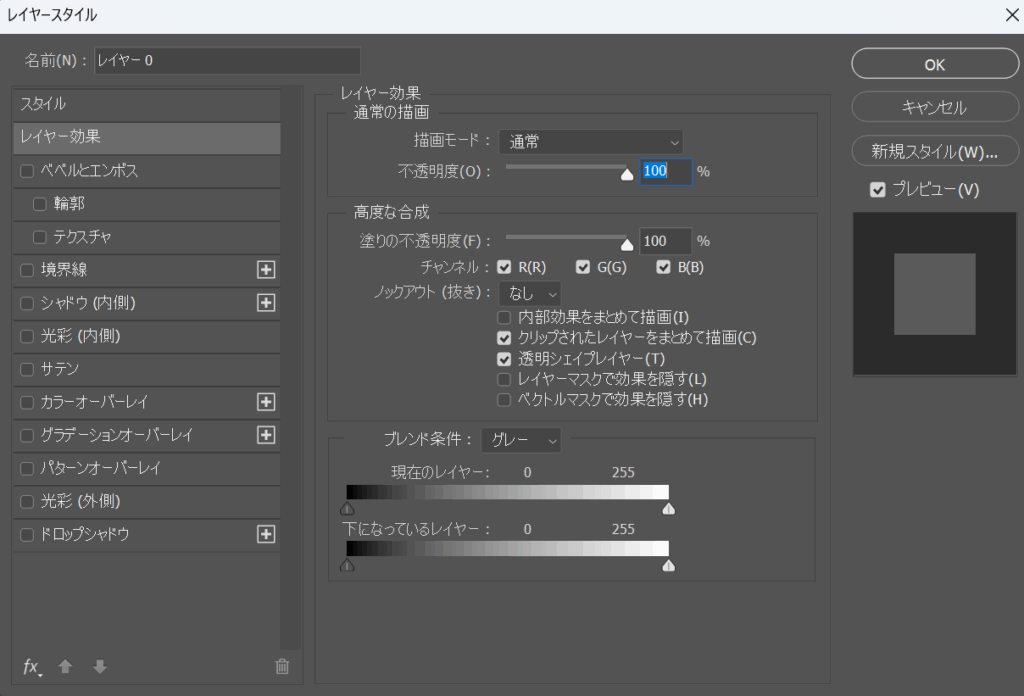Add another ドロップシャドウ with plus icon

pos(266,535)
